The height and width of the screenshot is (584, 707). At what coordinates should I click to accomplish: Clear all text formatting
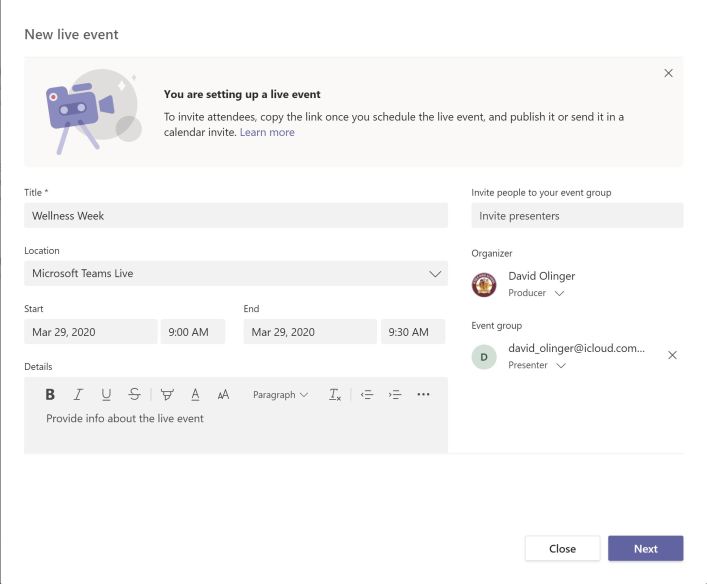click(x=335, y=395)
